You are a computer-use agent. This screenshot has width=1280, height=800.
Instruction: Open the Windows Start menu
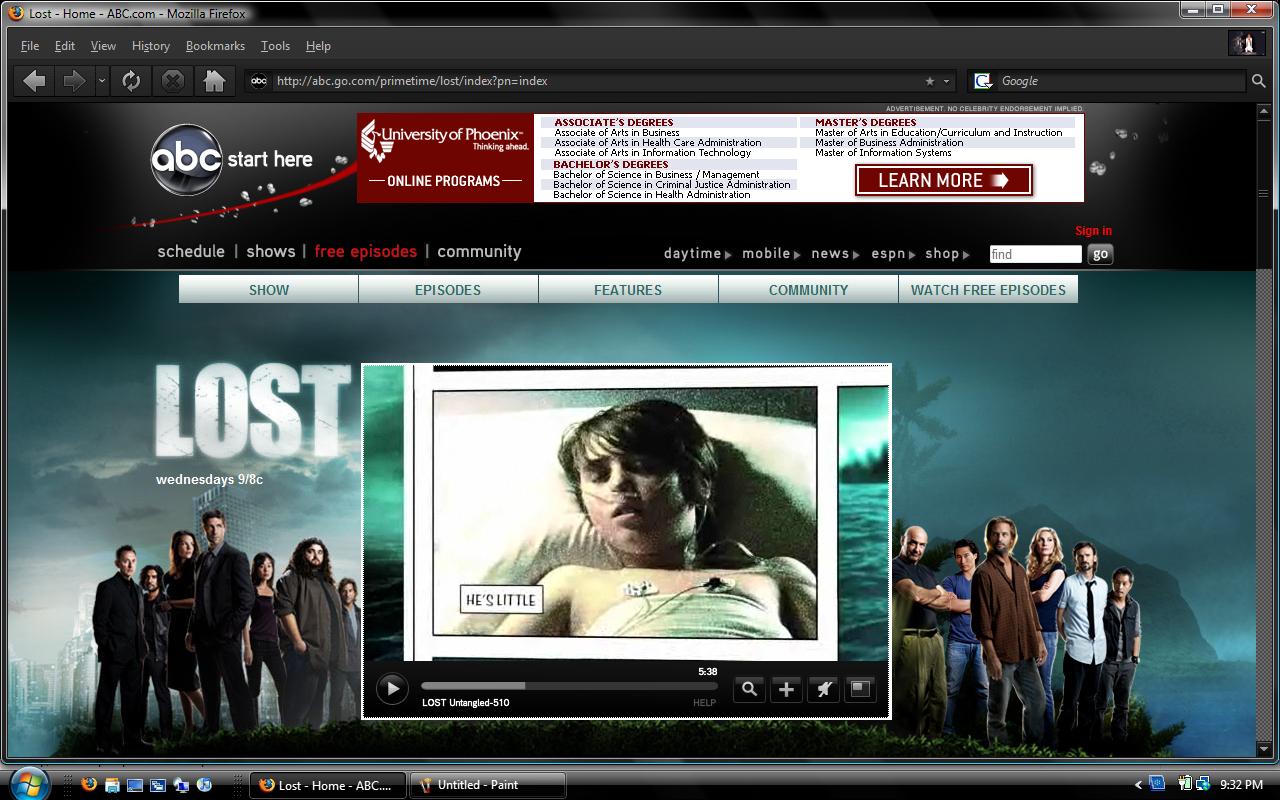point(28,784)
